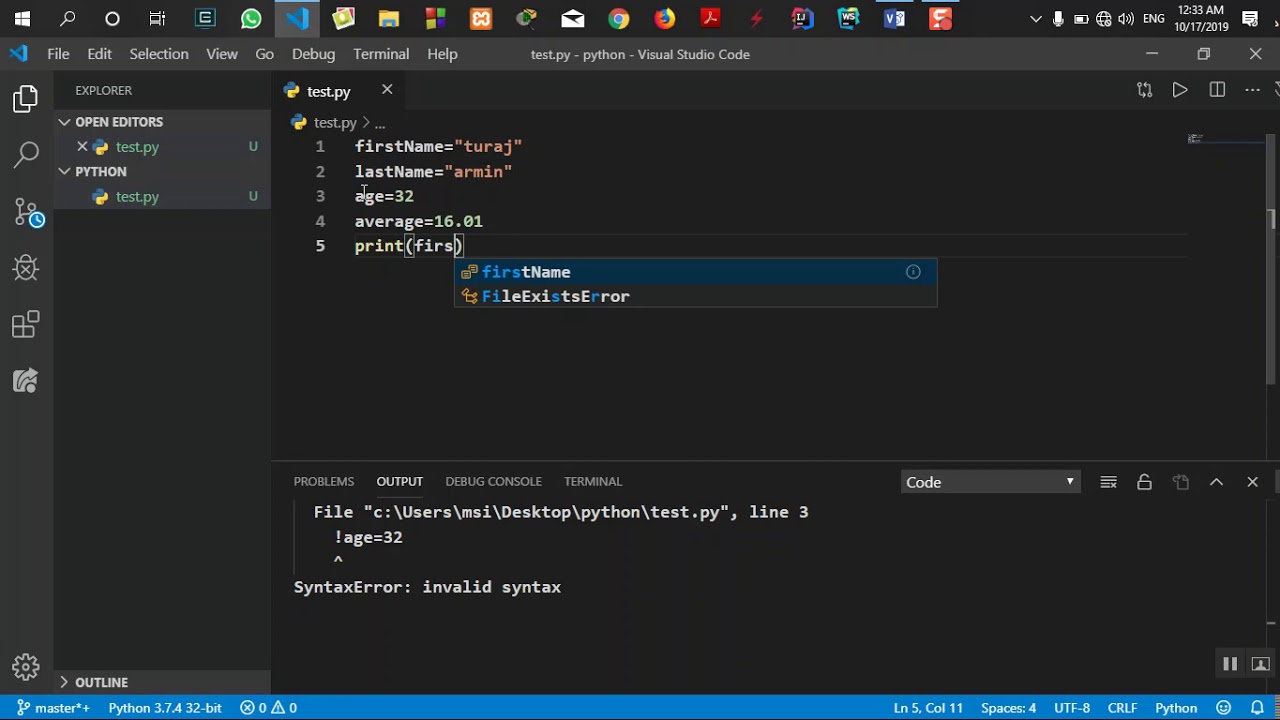Open the Terminal menu
The width and height of the screenshot is (1280, 720).
point(381,54)
